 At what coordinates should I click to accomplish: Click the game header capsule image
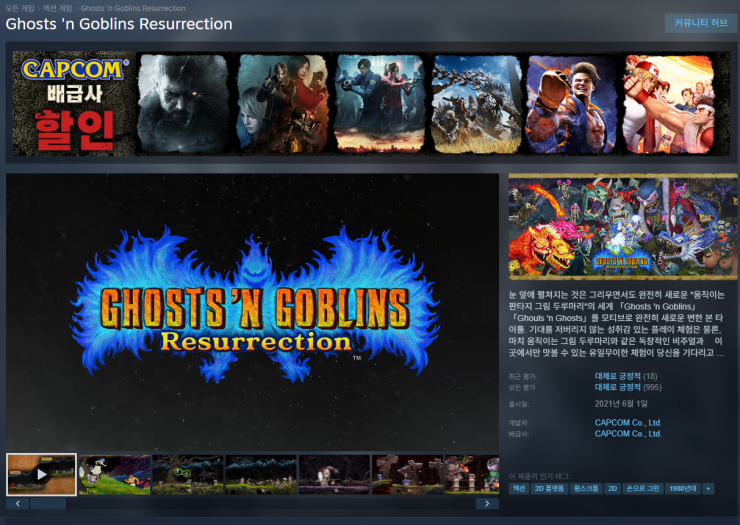[622, 227]
